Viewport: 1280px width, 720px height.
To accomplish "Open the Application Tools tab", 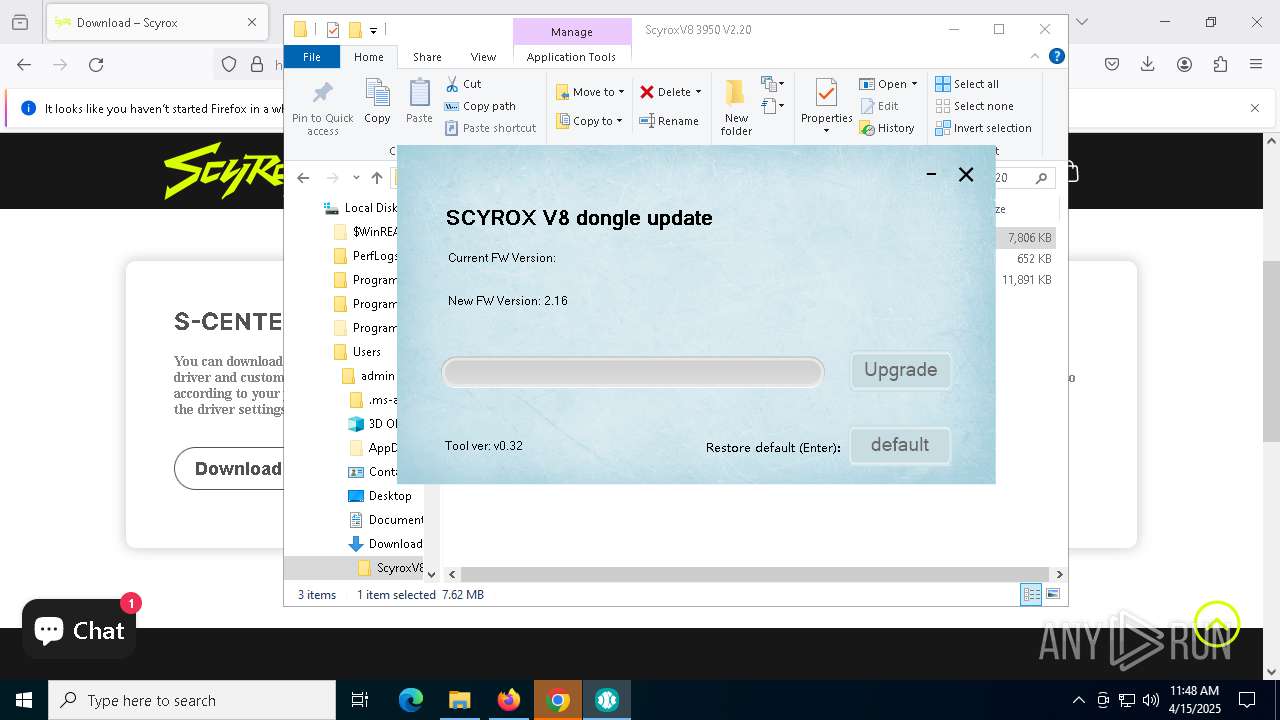I will 571,57.
